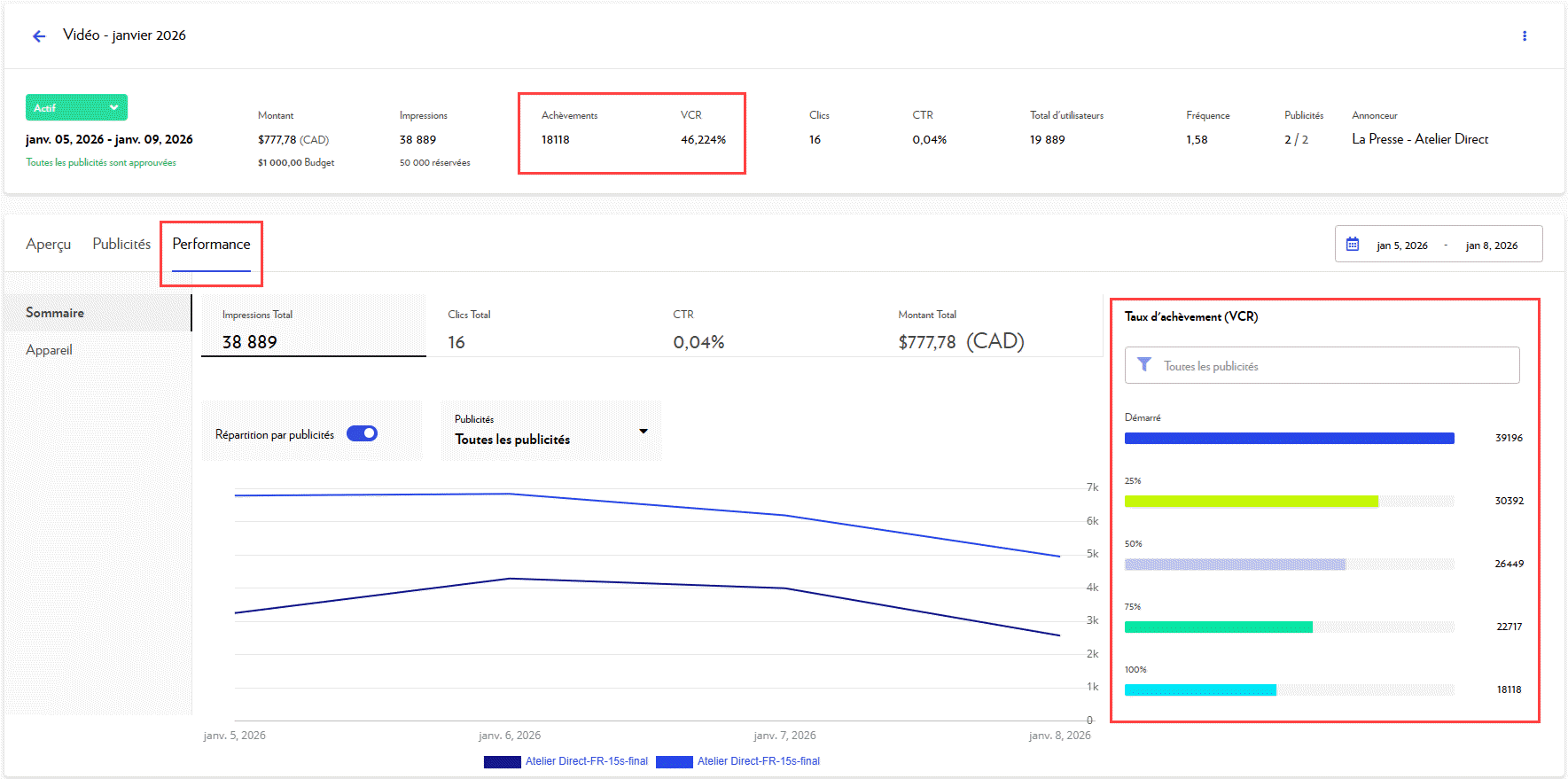Click the filter funnel icon
The image size is (1568, 779).
[x=1144, y=365]
